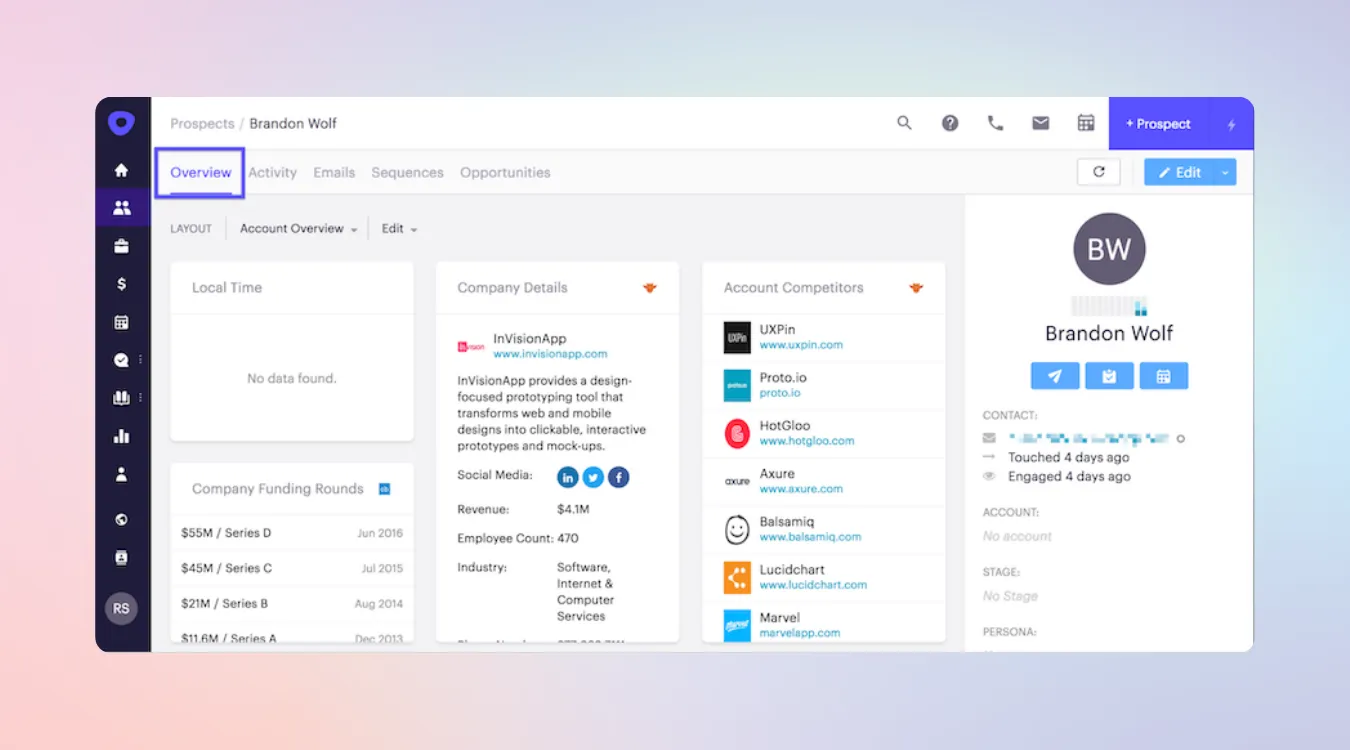Open www.invisionapp.com link
Screen dimensions: 1350x750
pos(550,354)
